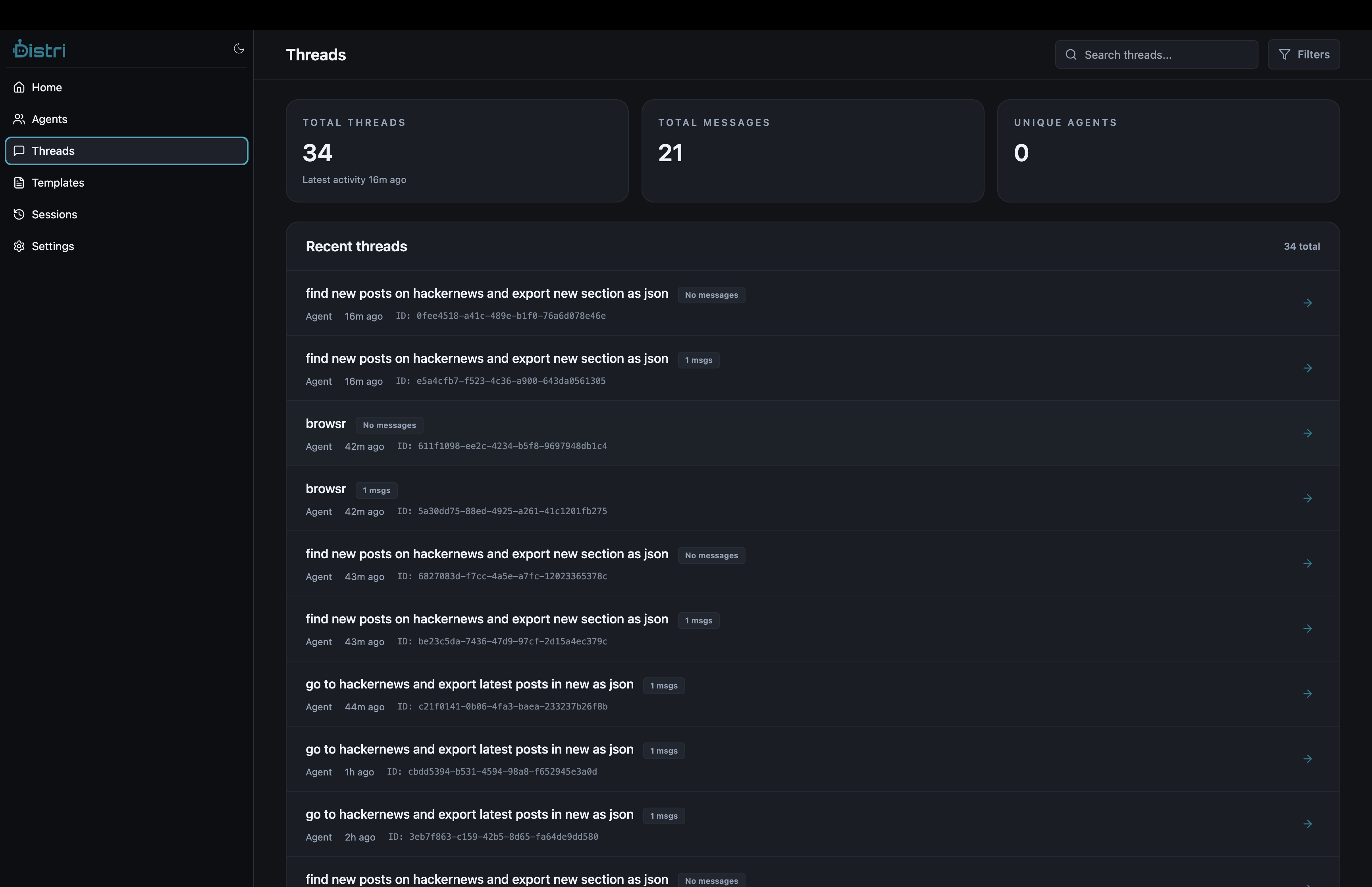
Task: Click the Threads speech bubble icon
Action: 19,150
